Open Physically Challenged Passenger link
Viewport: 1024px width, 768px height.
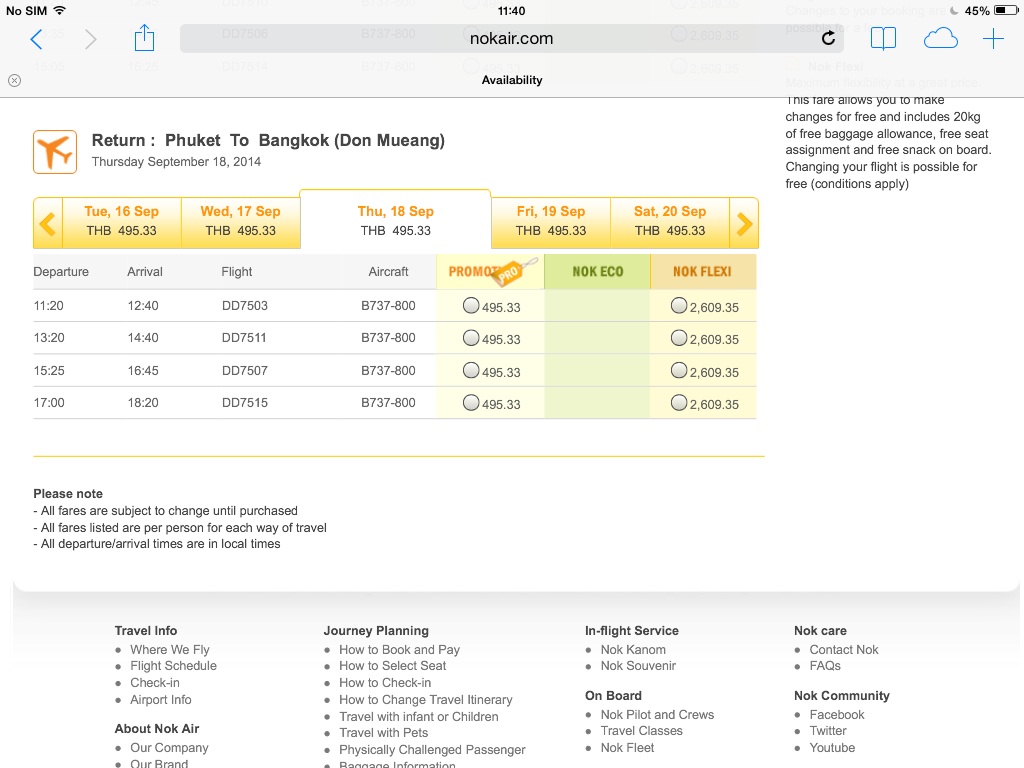(x=432, y=750)
